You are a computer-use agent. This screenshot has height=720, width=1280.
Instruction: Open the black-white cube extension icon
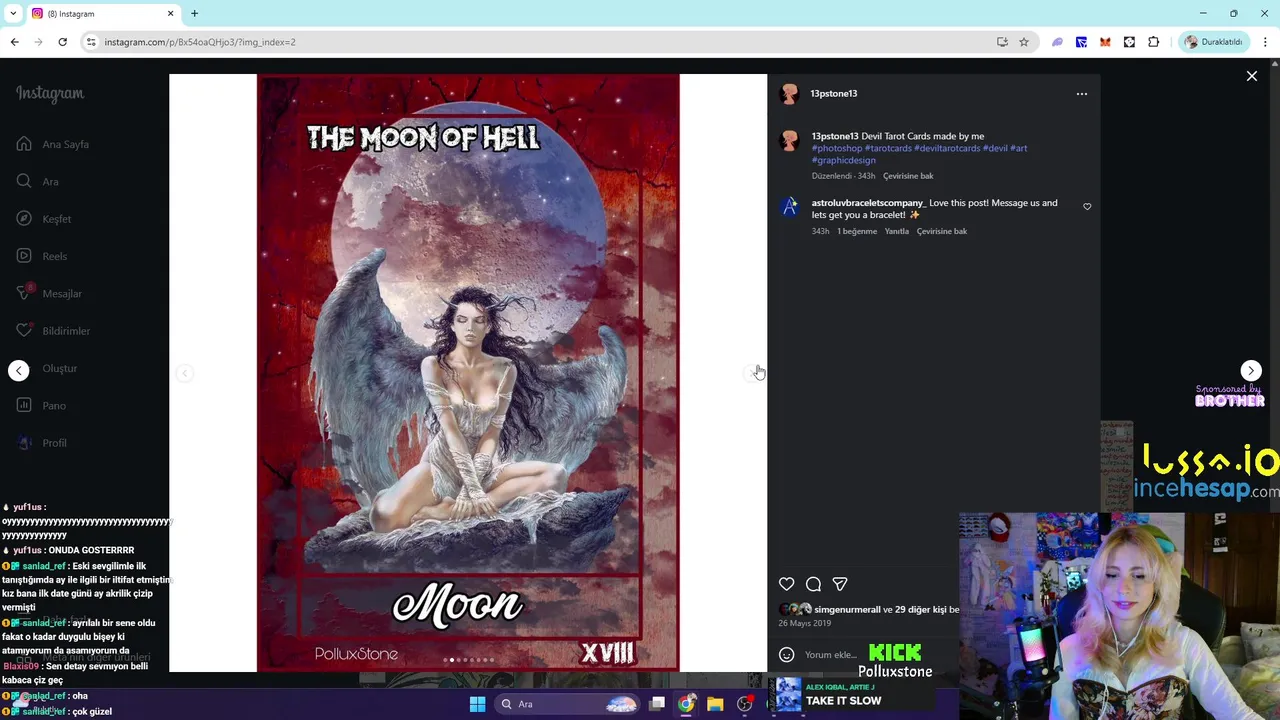click(1129, 42)
